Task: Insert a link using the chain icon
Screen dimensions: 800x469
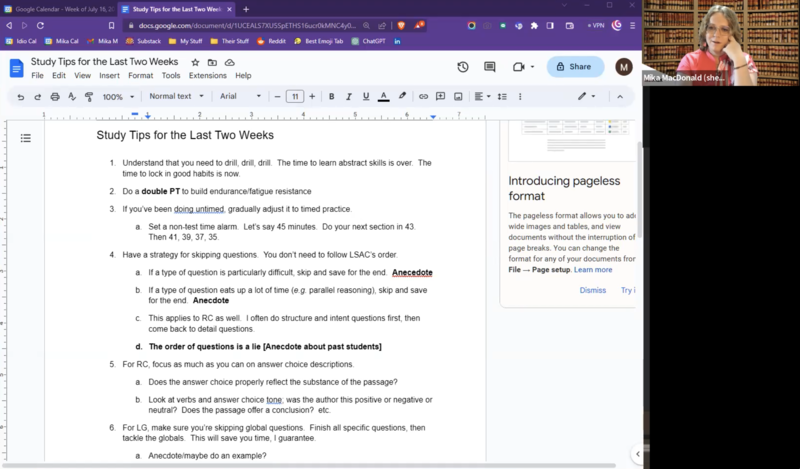Action: coord(424,97)
